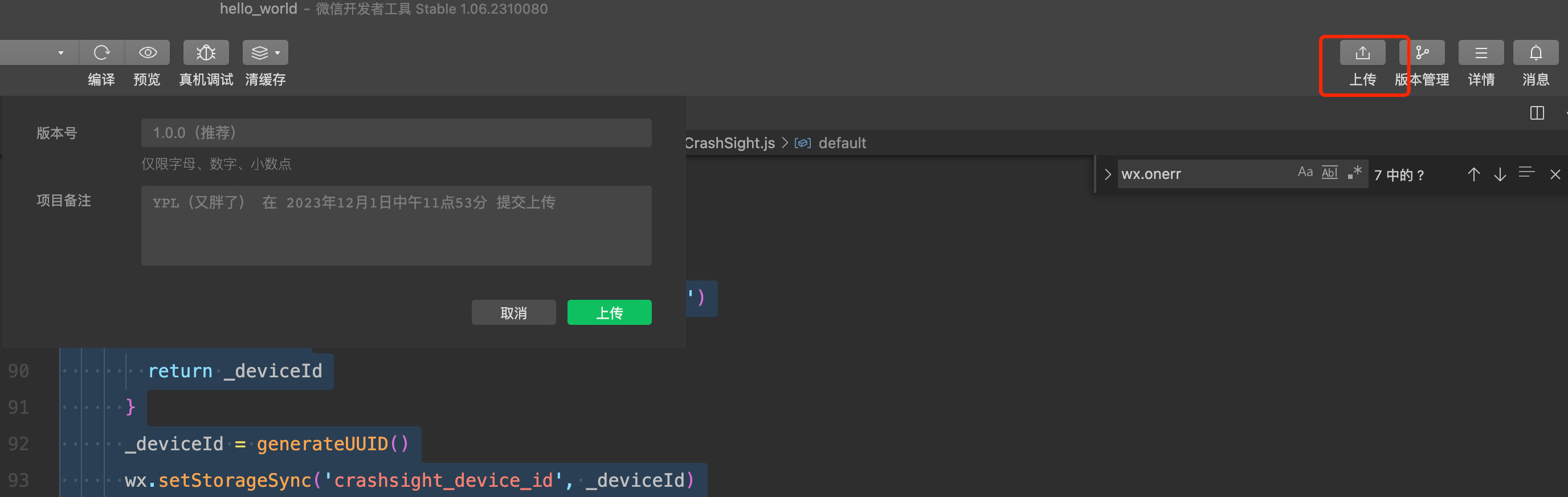Toggle Find in Selection icon

pyautogui.click(x=1526, y=173)
